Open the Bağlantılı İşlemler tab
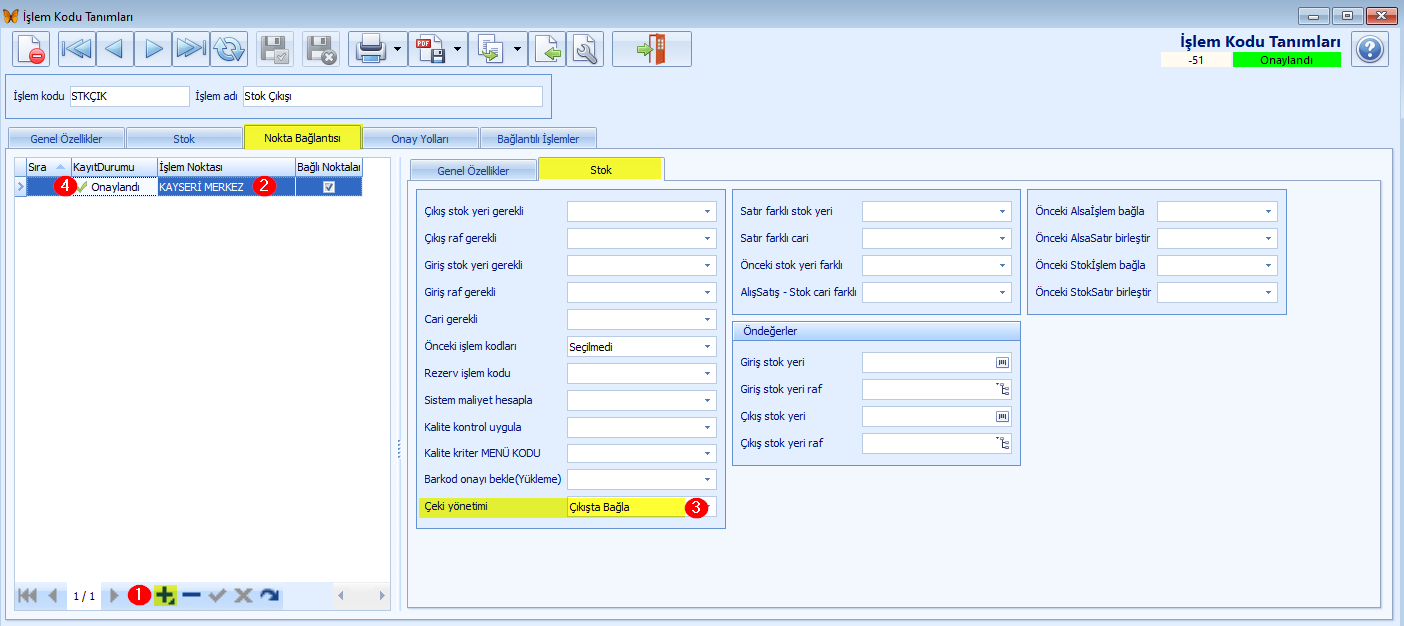The height and width of the screenshot is (626, 1404). tap(538, 138)
